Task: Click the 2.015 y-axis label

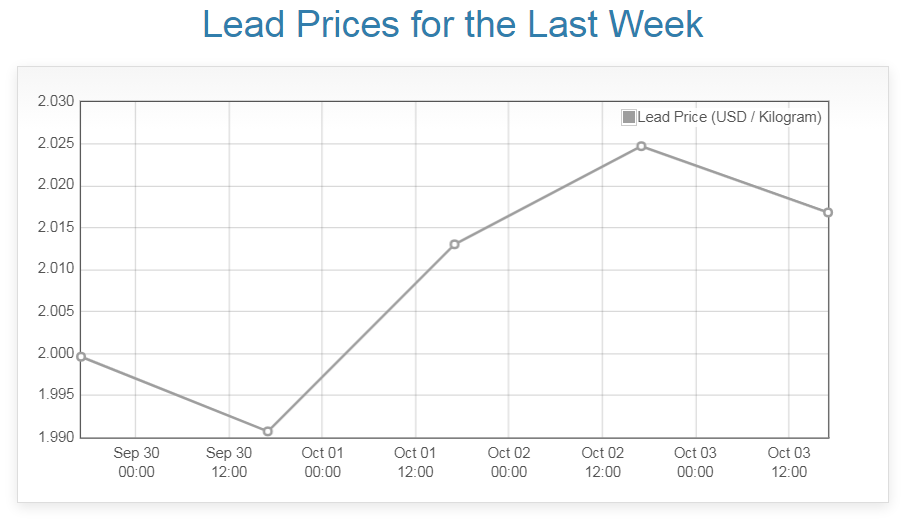Action: click(56, 227)
